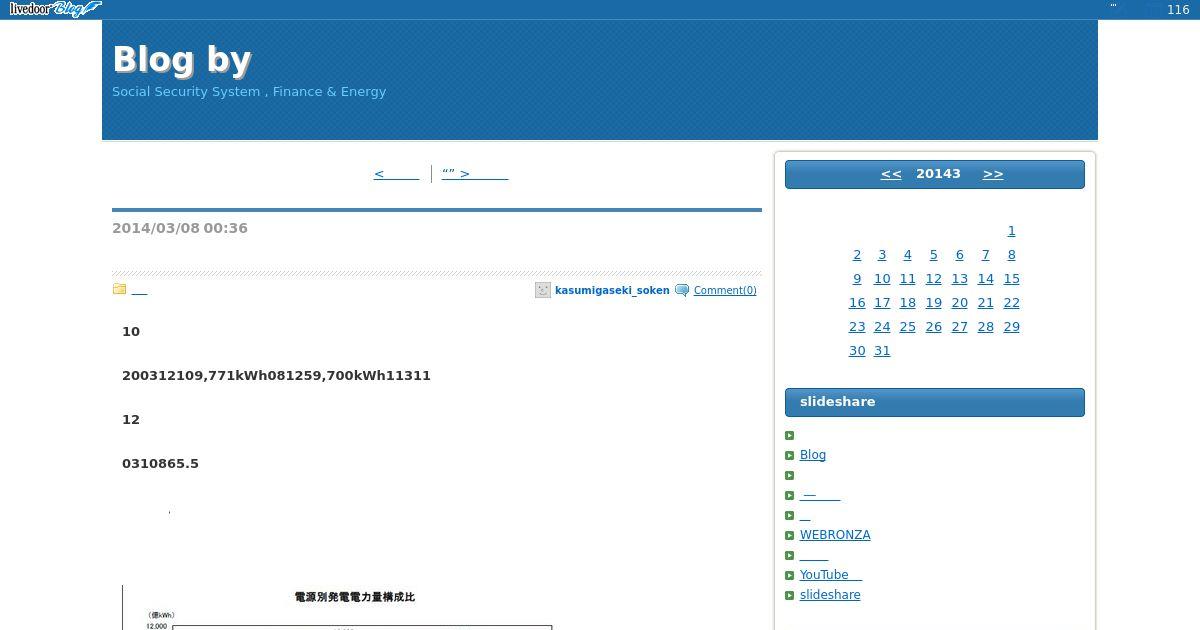Select calendar day 13

click(x=959, y=279)
